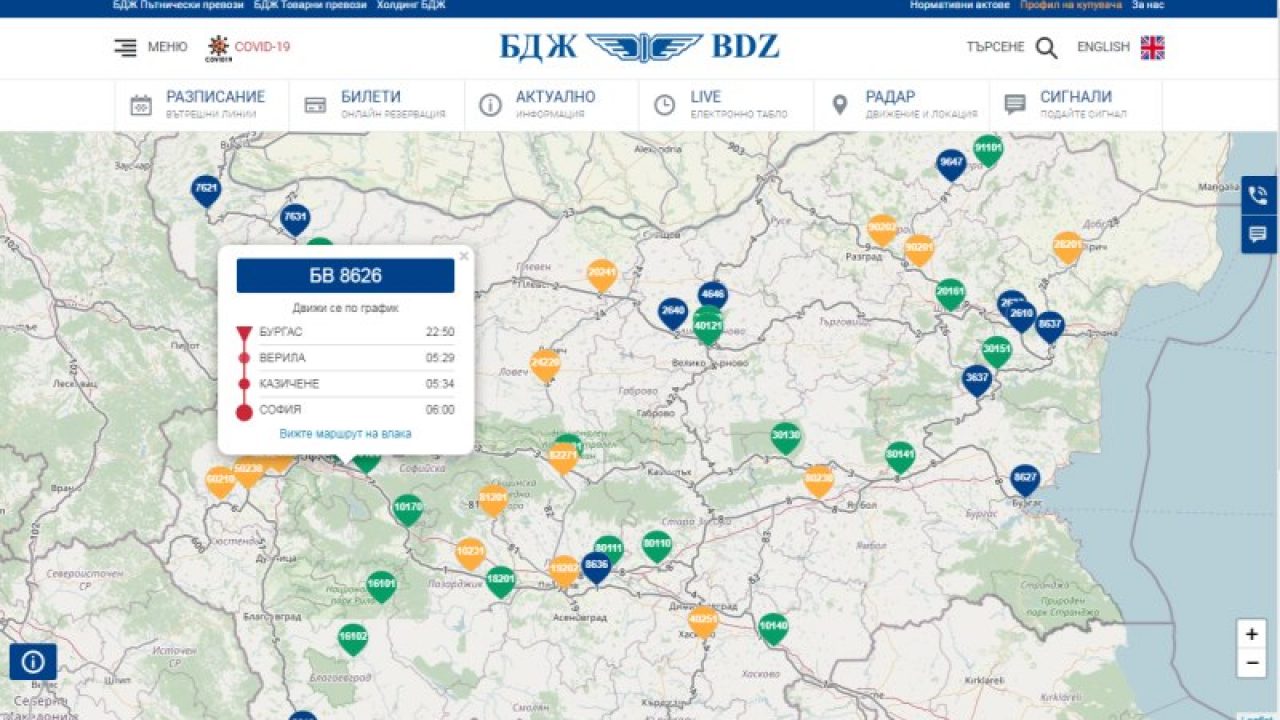Select train marker 7621 on the map
1280x720 pixels.
[206, 188]
